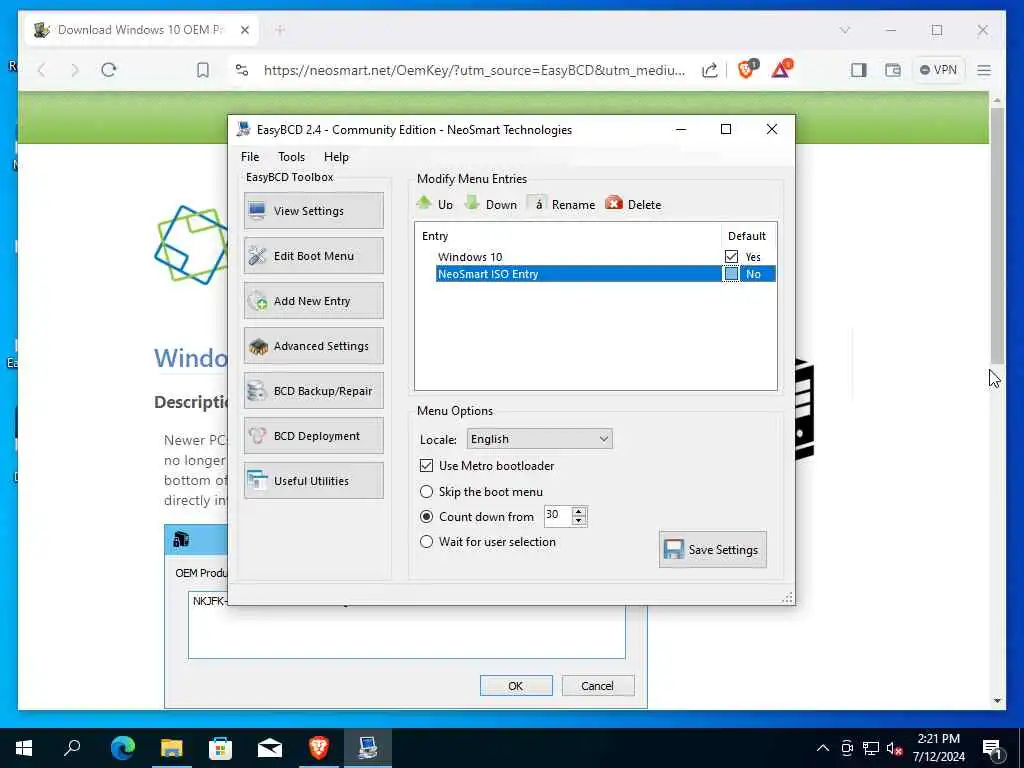1024x768 pixels.
Task: Open BCD Deployment section
Action: 313,436
